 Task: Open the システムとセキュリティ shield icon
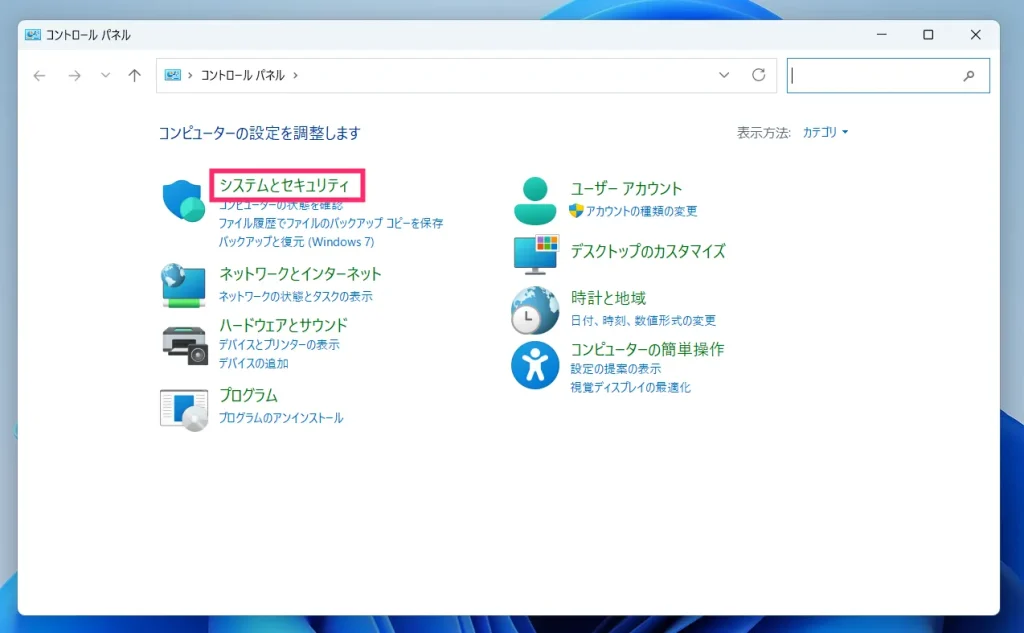pyautogui.click(x=184, y=201)
